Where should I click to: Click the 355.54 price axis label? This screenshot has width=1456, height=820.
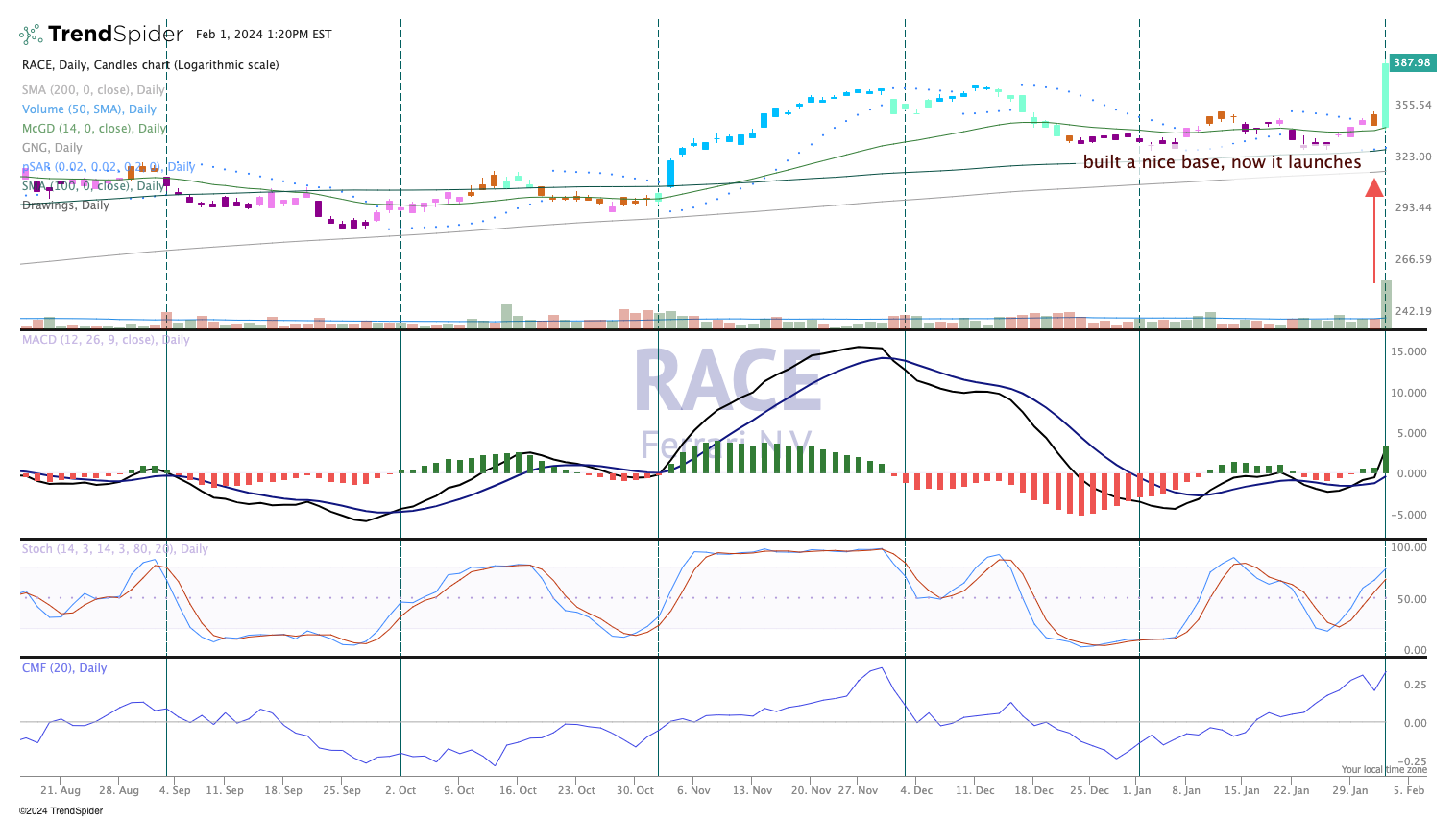pyautogui.click(x=1413, y=105)
